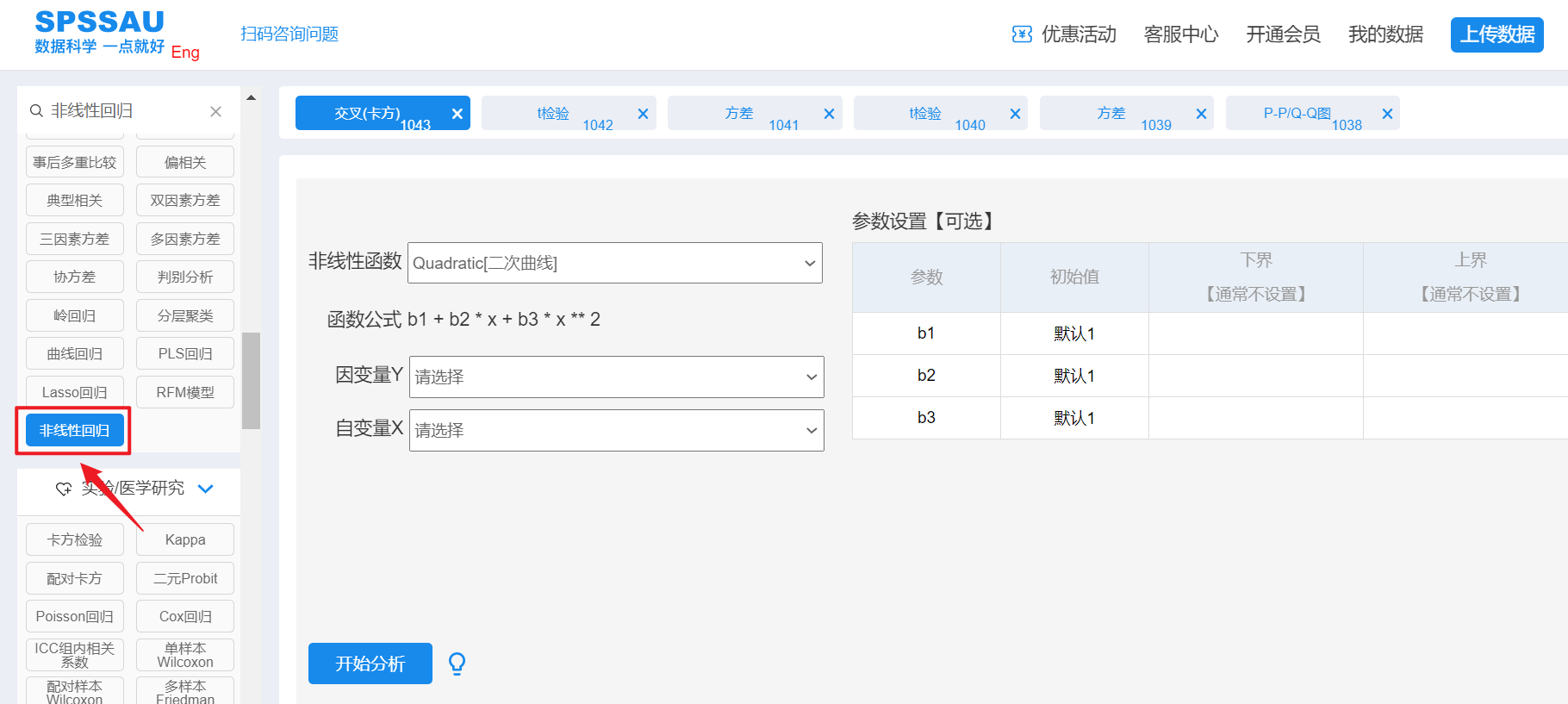Click the b1 初始值 input cell
The width and height of the screenshot is (1568, 704).
click(x=1074, y=333)
